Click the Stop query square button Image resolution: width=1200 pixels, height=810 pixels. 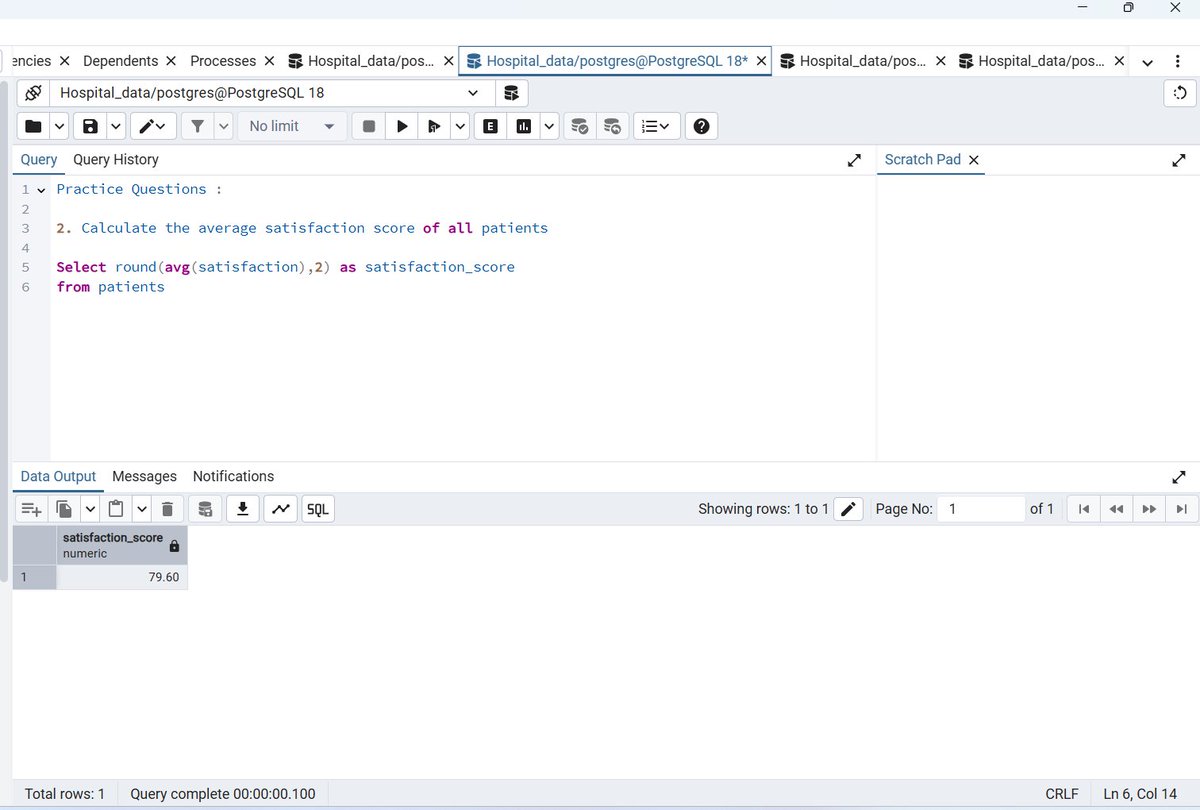pos(369,126)
